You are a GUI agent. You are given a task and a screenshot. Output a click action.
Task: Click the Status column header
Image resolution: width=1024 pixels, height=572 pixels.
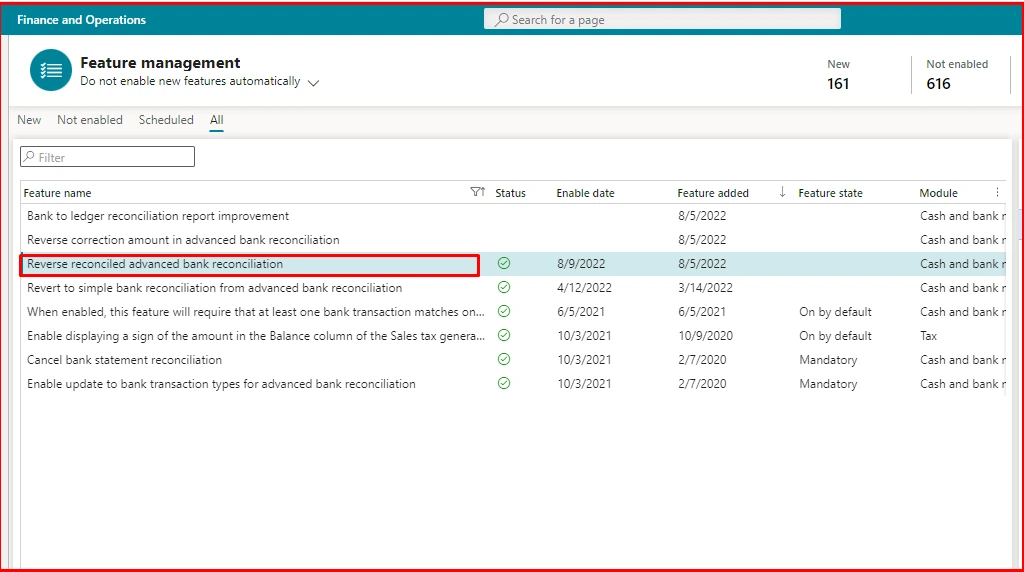(510, 193)
